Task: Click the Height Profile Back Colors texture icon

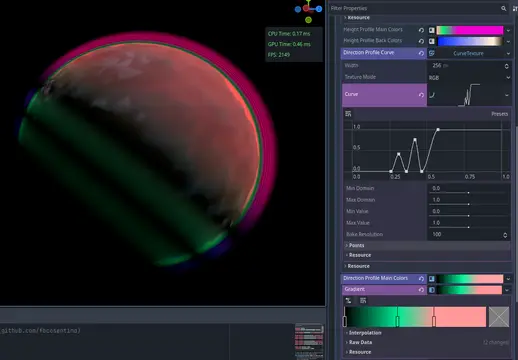Action: coord(432,41)
